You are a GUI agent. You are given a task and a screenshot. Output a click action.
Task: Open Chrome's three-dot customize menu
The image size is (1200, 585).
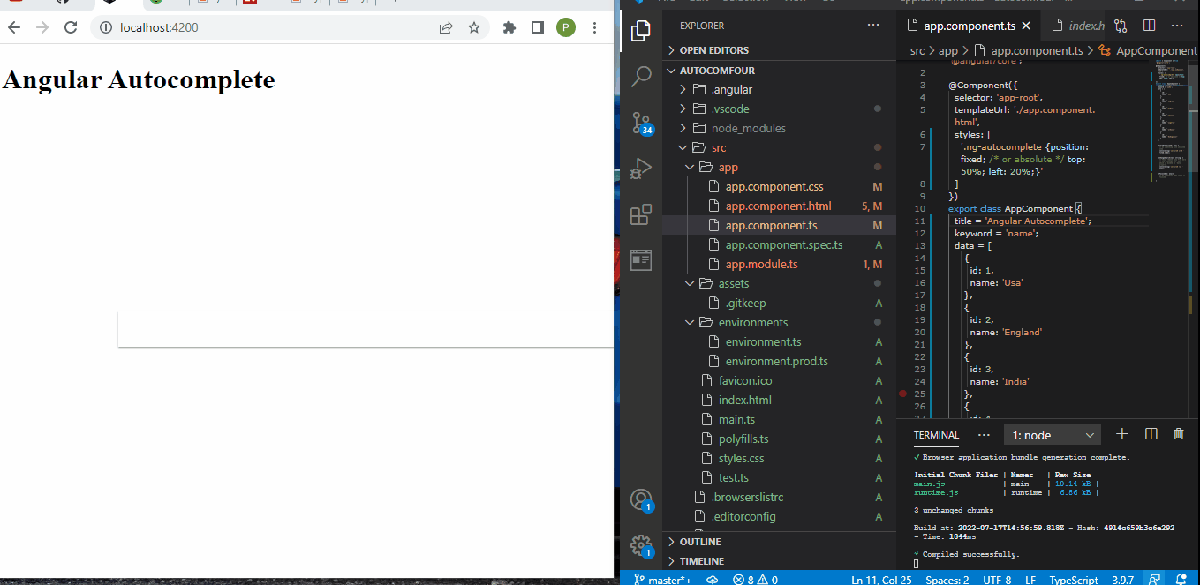593,28
